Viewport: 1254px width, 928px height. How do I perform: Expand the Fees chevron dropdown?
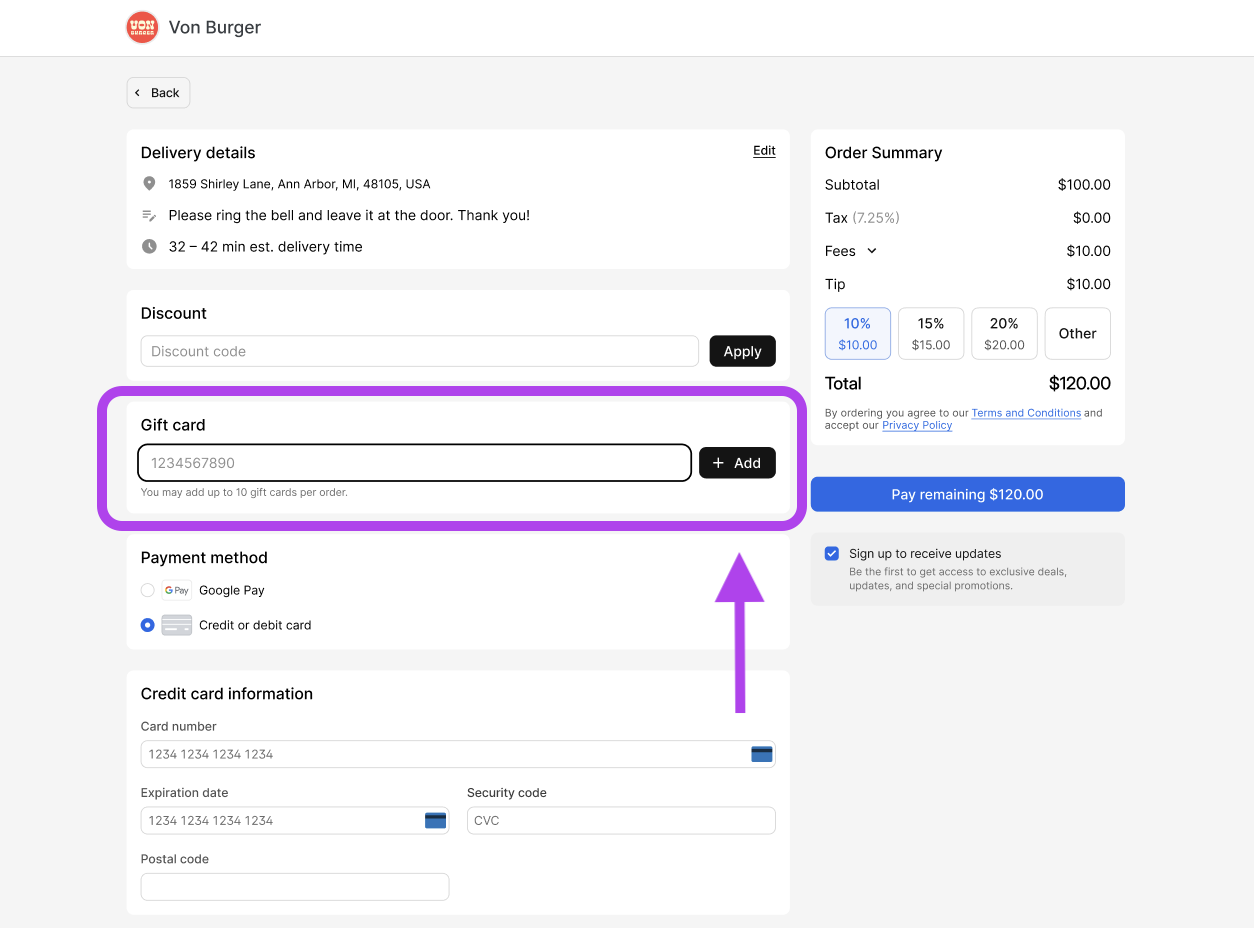pyautogui.click(x=872, y=251)
